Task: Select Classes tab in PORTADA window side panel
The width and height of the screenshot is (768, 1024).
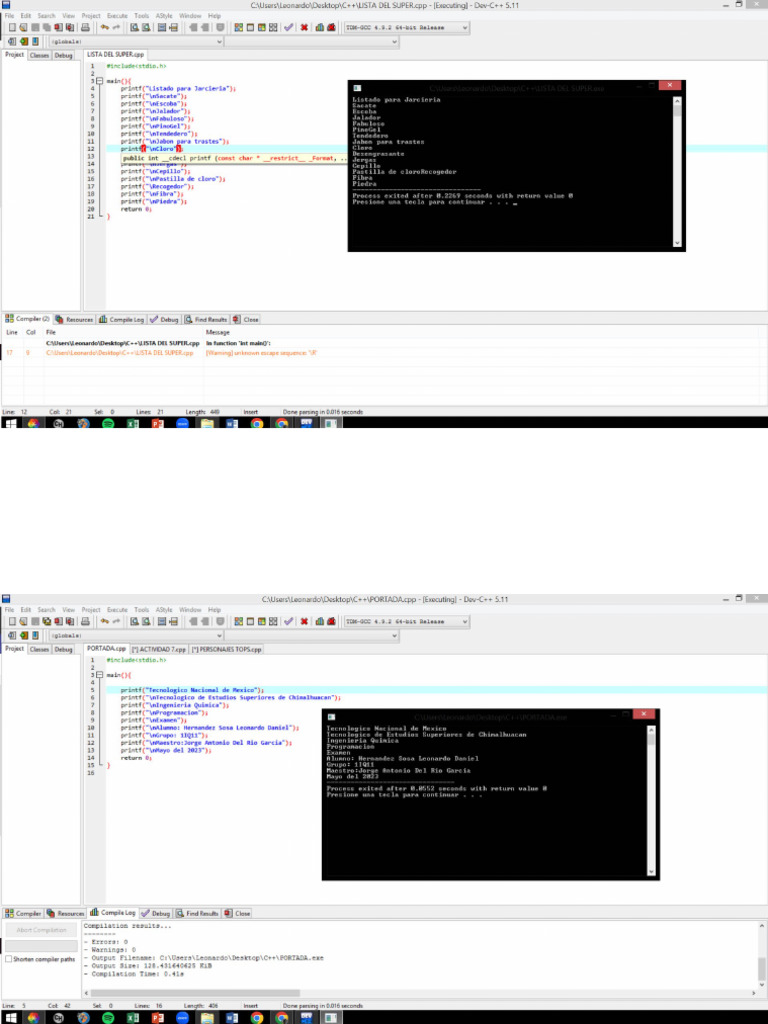Action: pos(39,649)
